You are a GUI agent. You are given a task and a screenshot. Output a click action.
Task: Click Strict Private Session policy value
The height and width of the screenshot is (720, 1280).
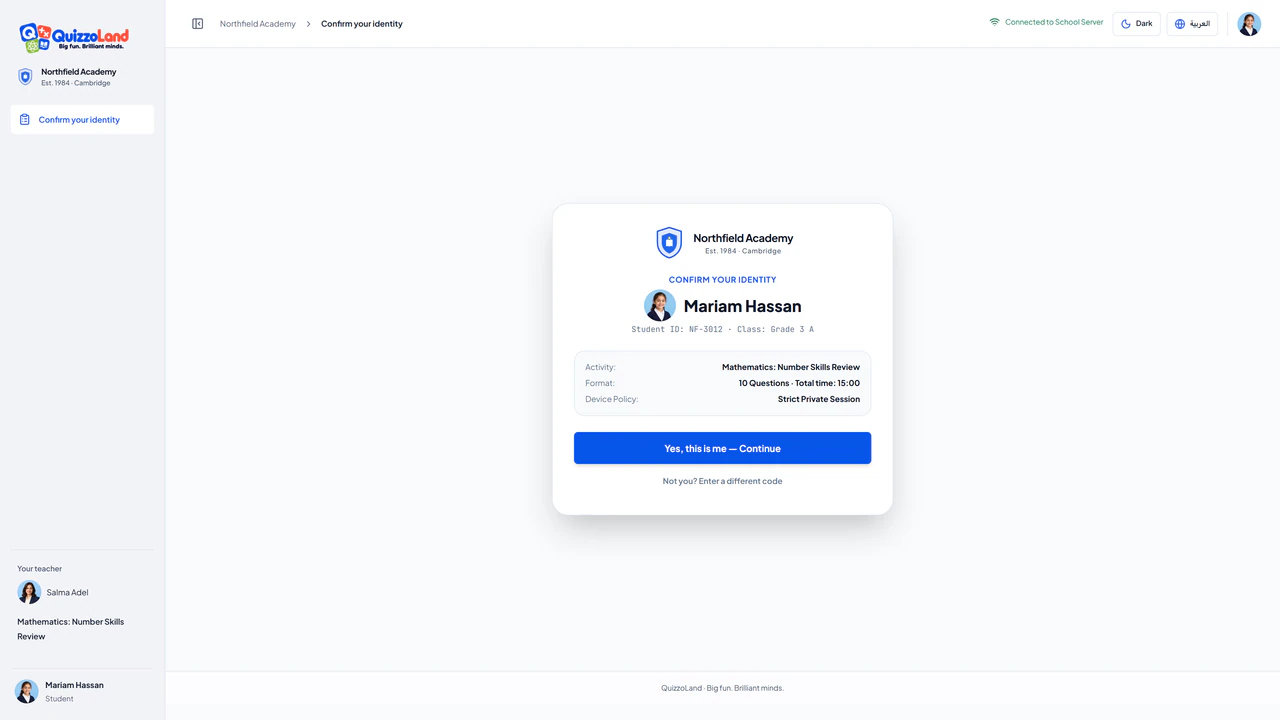click(819, 399)
